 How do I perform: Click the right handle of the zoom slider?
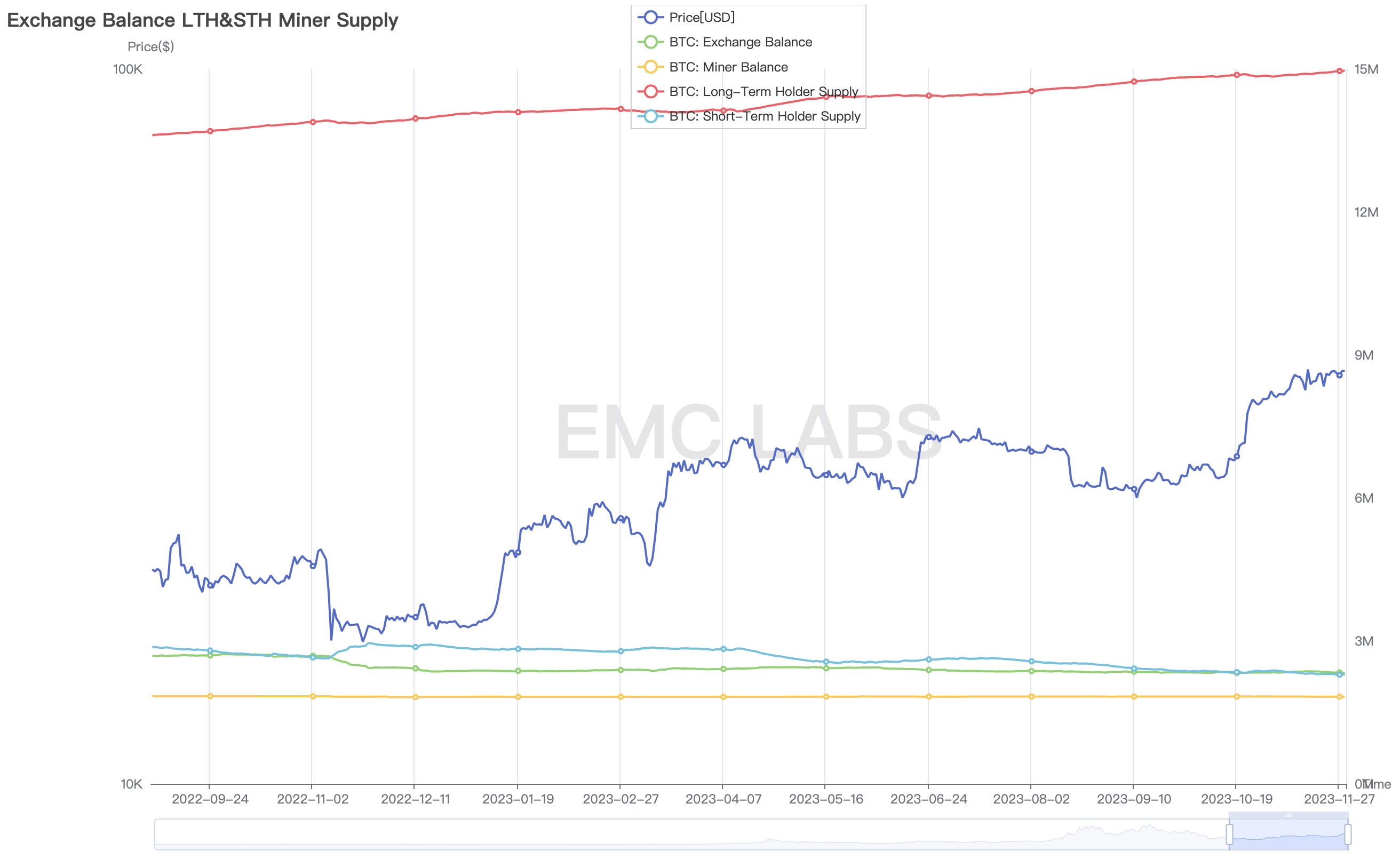[1348, 834]
